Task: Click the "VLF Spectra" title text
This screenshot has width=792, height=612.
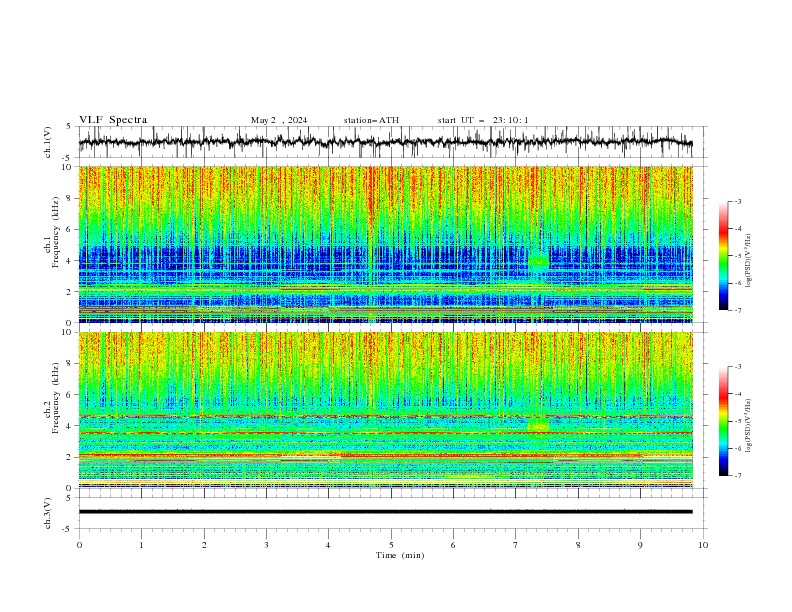Action: [x=113, y=120]
